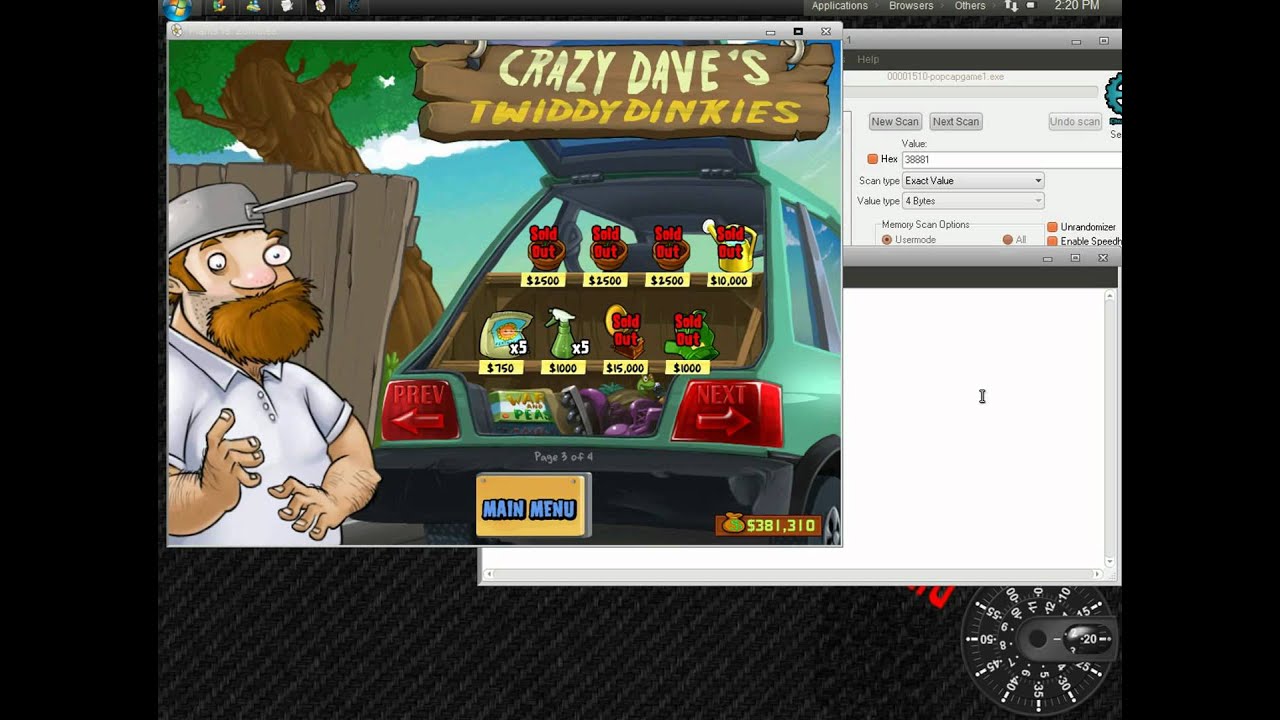
Task: Click the Value field containing 38881
Action: 1010,159
